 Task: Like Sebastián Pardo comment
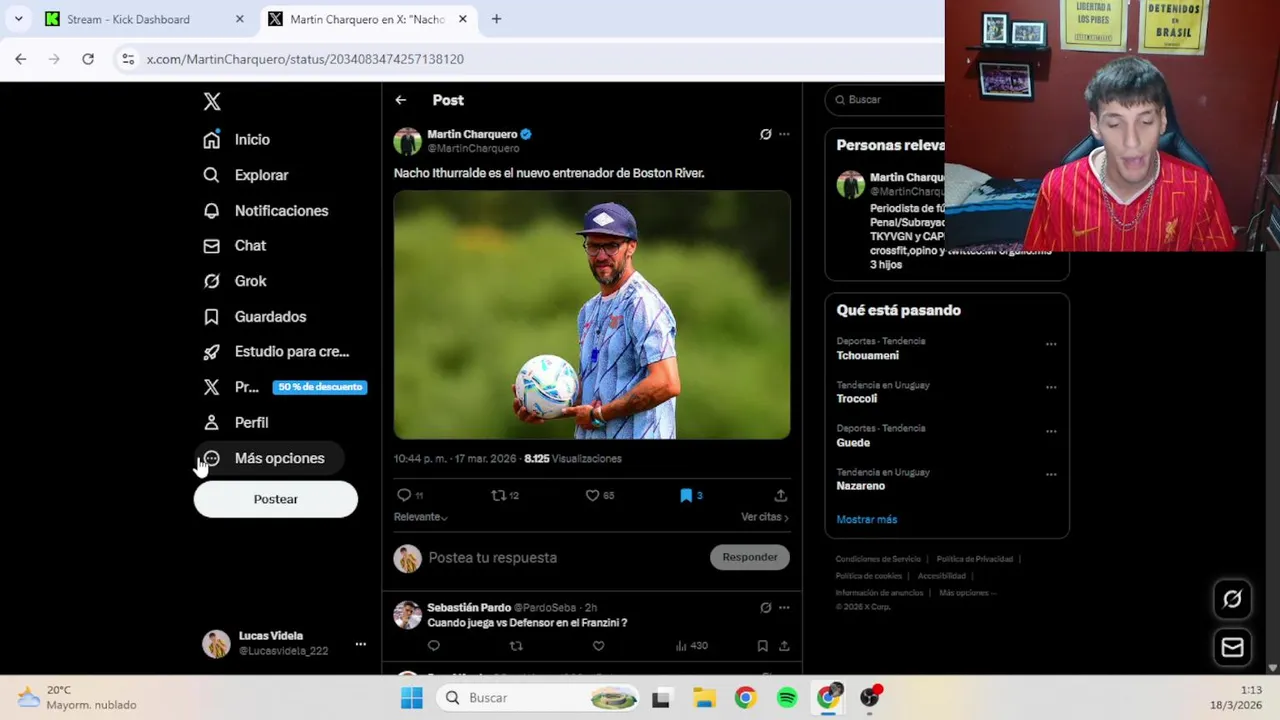tap(598, 646)
